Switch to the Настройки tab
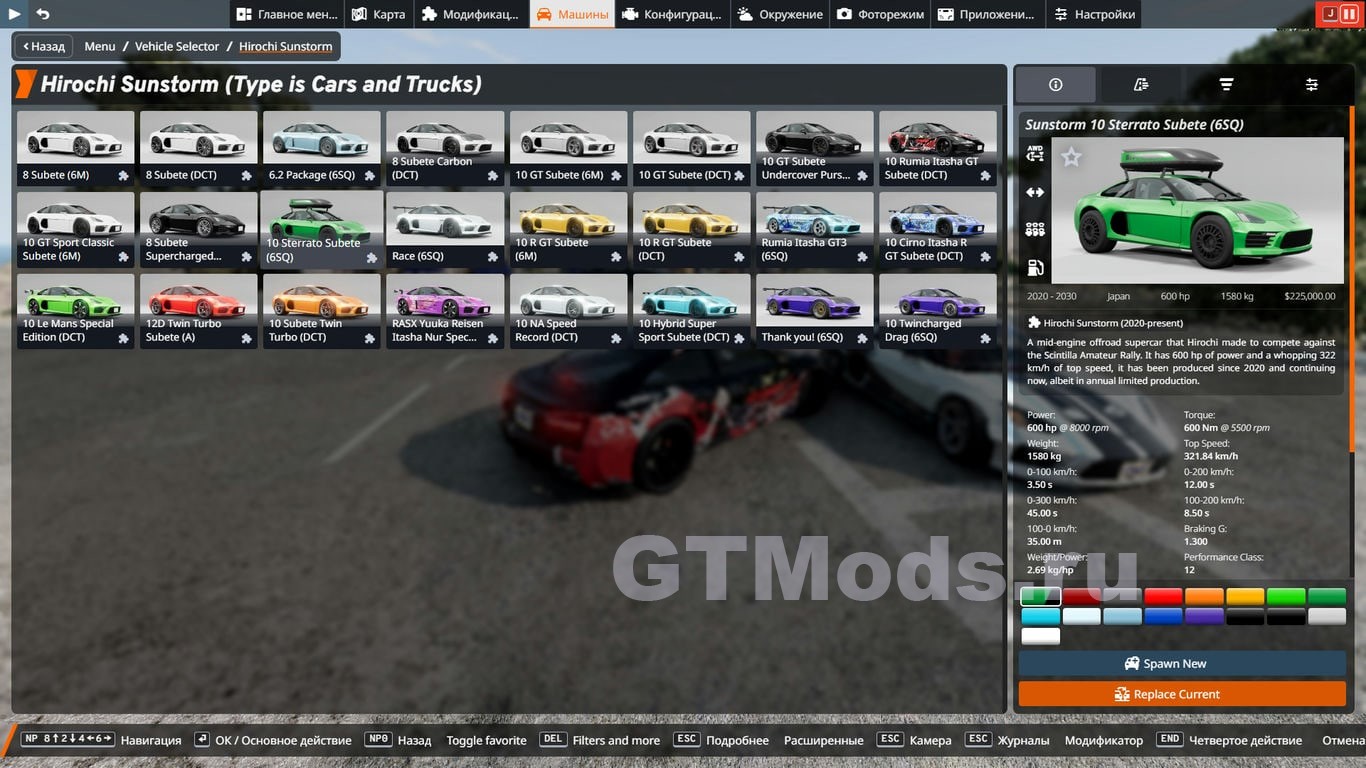This screenshot has height=768, width=1366. (1093, 14)
